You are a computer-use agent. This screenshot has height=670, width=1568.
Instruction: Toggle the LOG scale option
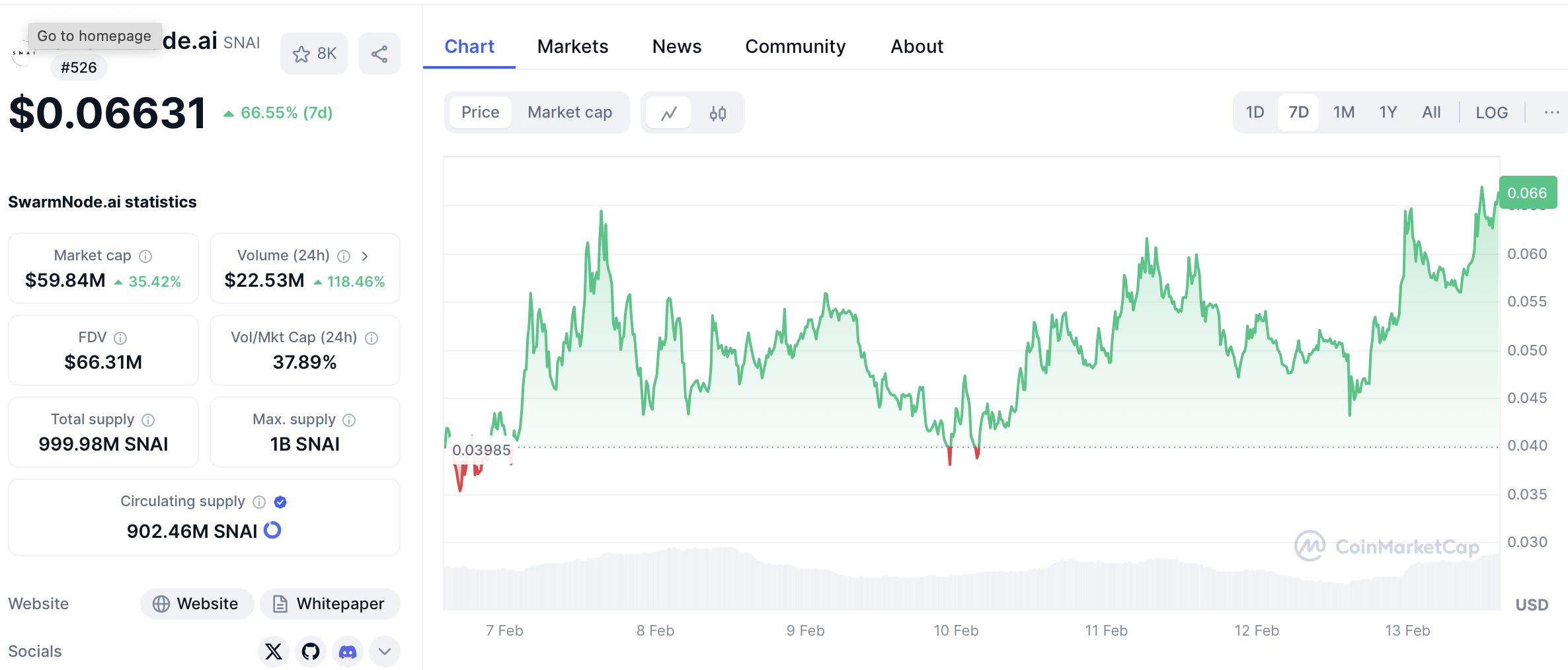point(1491,112)
